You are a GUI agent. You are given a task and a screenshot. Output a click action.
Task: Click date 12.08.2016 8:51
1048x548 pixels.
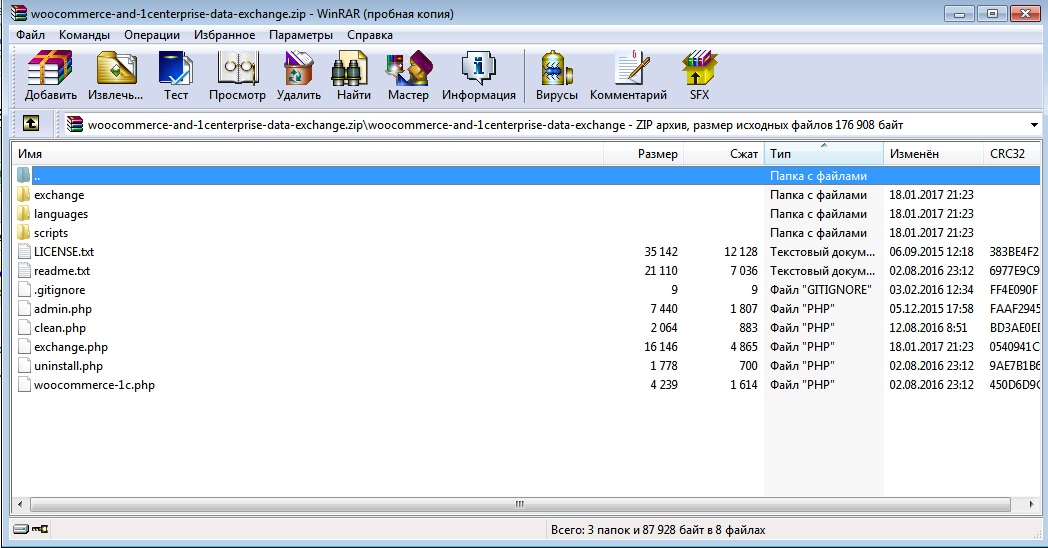[928, 327]
